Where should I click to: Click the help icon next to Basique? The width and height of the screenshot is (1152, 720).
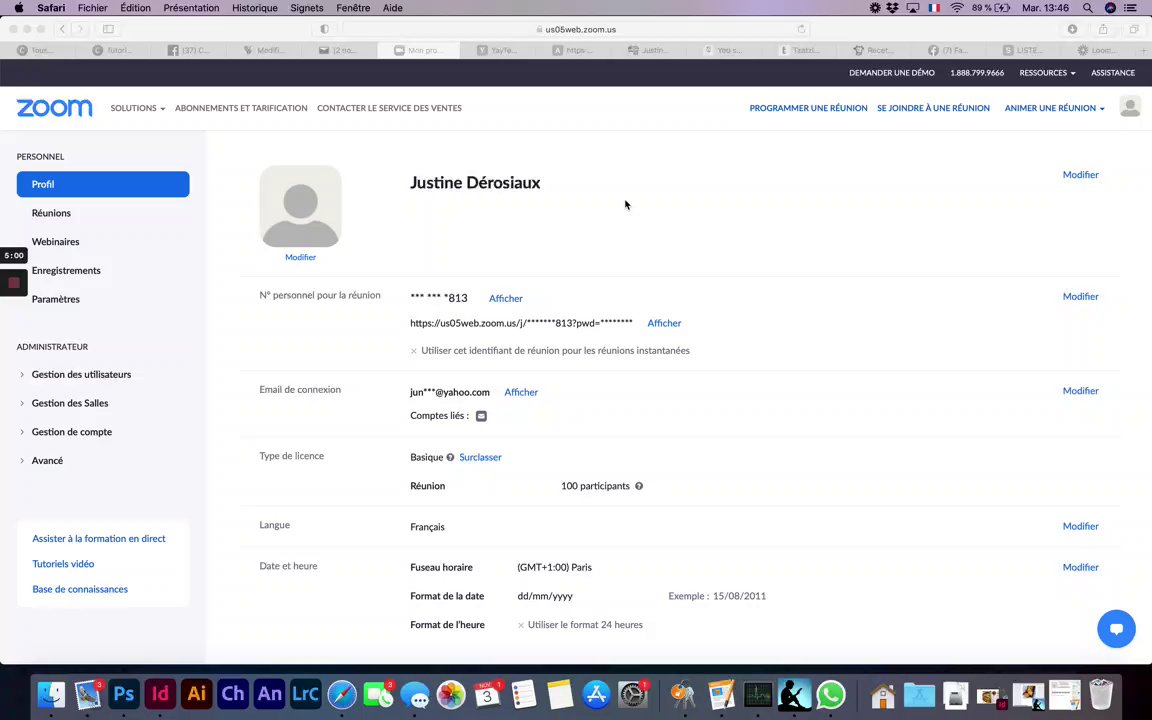click(x=450, y=457)
